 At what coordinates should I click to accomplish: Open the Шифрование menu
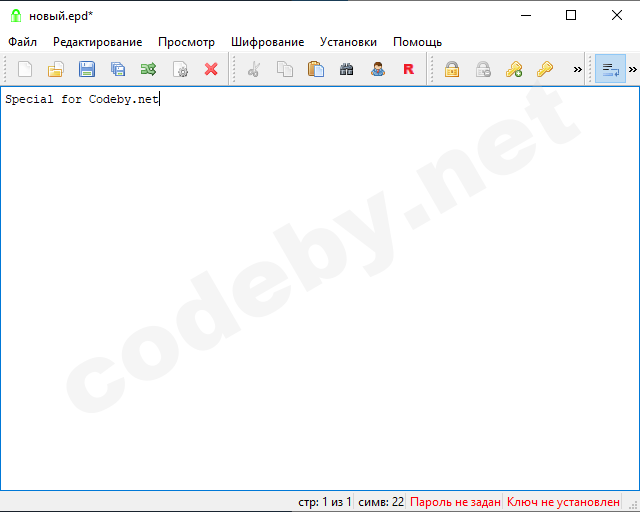[267, 42]
